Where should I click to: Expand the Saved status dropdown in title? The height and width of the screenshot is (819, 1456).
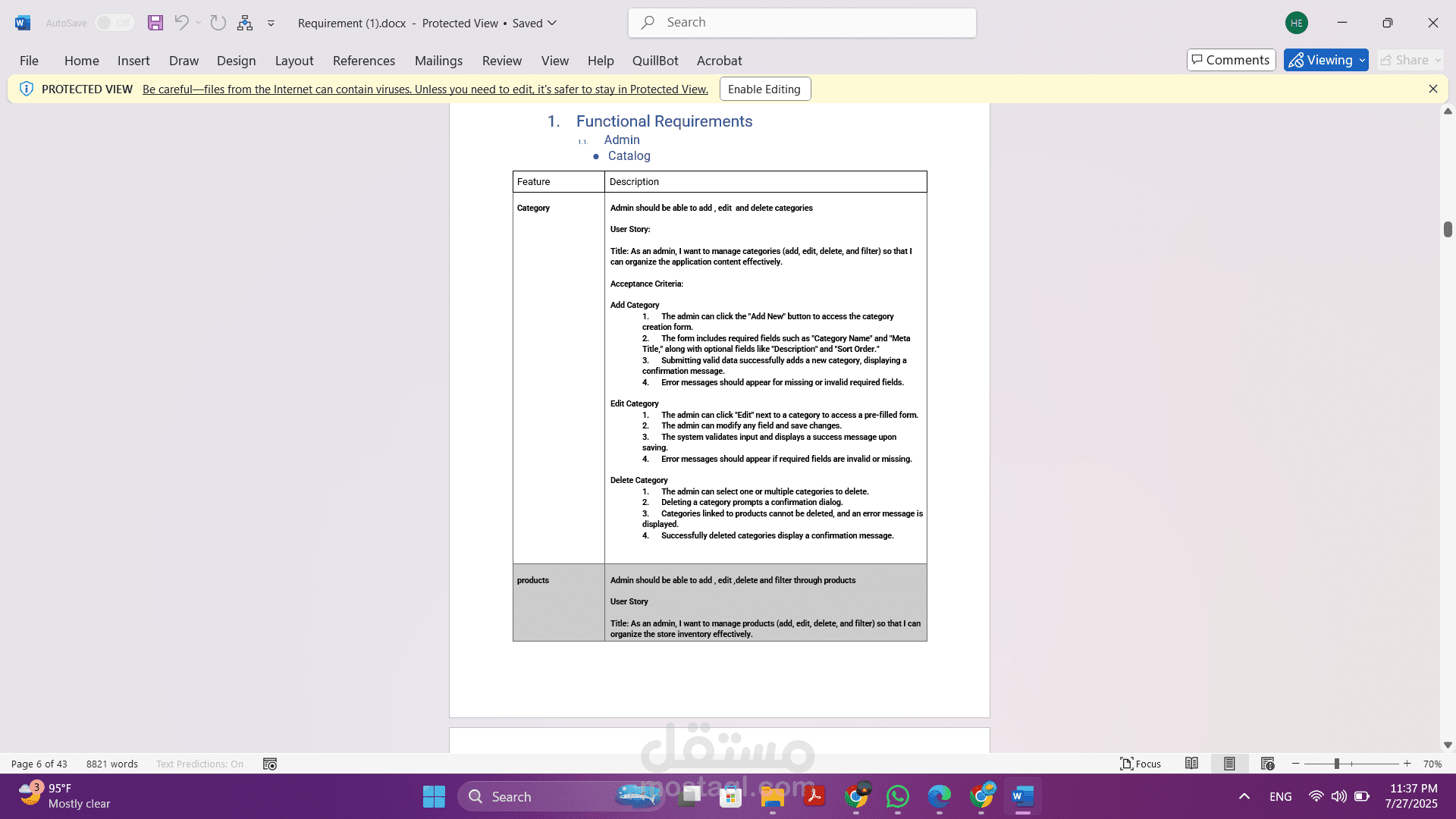552,23
